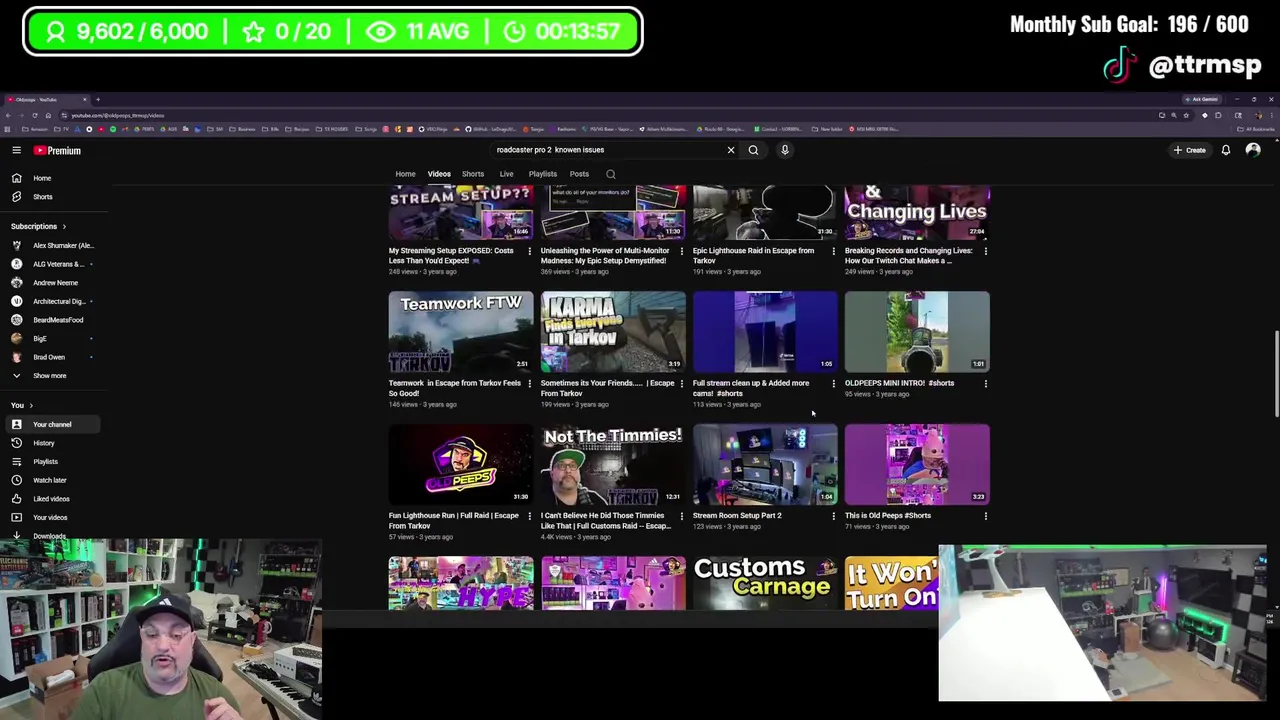
Task: Clear the YouTube search box with X
Action: (x=731, y=150)
